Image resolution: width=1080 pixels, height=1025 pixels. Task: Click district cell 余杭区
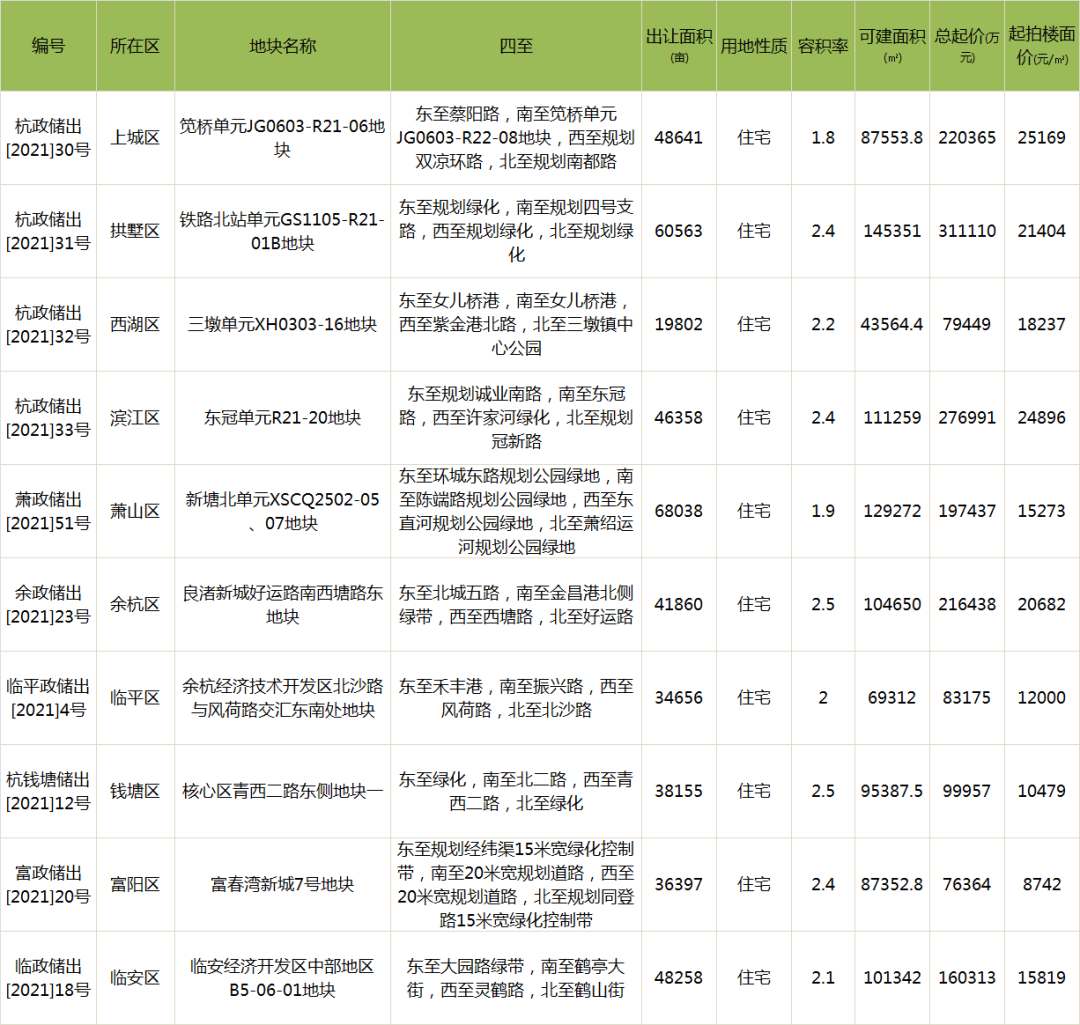click(135, 604)
